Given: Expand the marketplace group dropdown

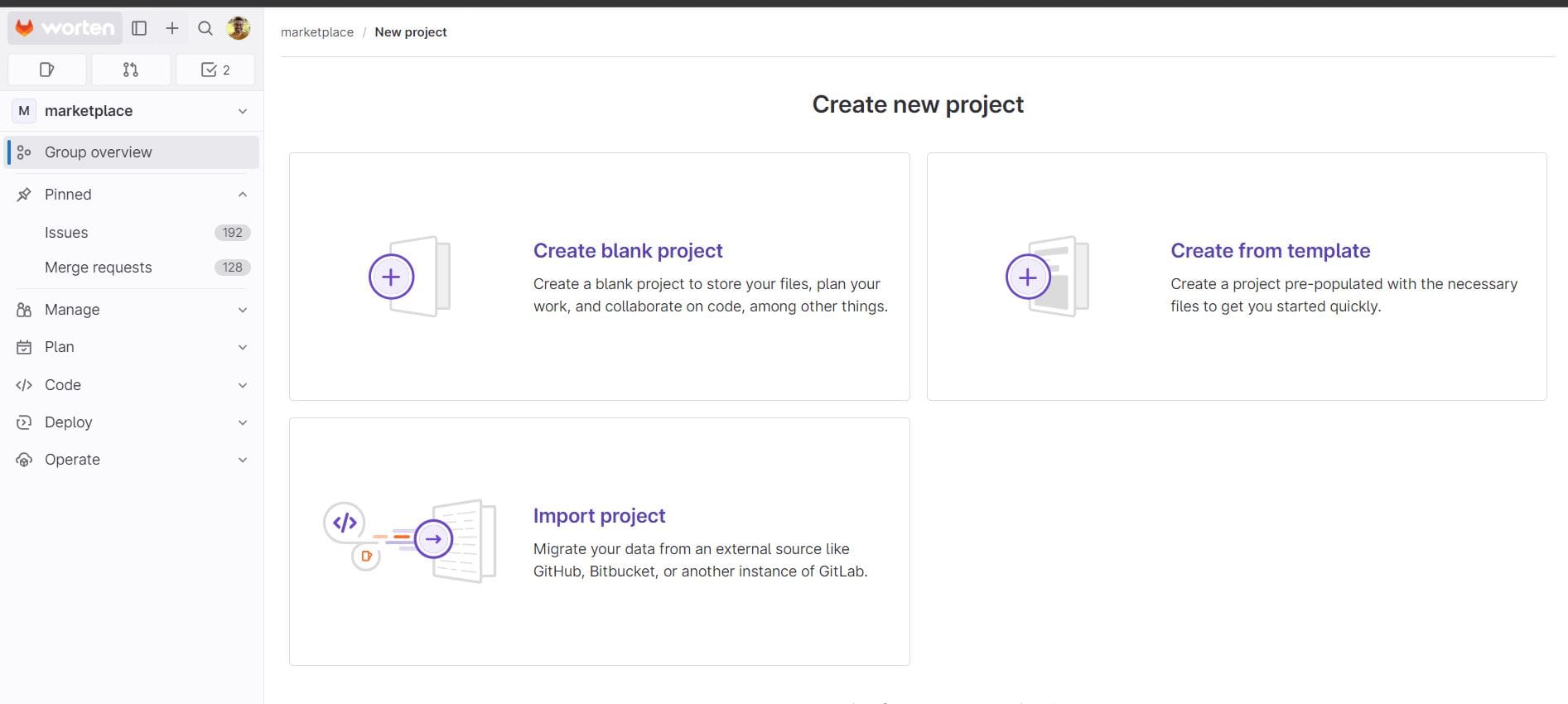Looking at the screenshot, I should 242,111.
